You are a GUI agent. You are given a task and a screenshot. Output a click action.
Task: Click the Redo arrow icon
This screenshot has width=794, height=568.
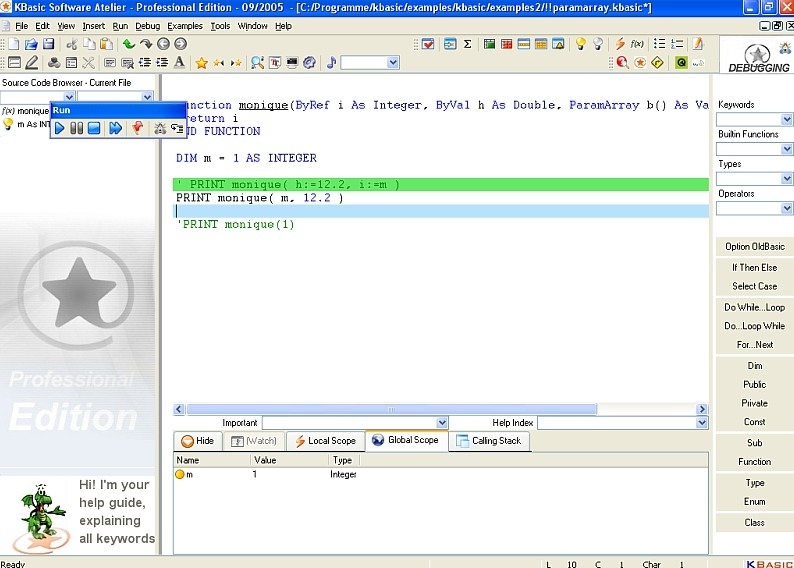pyautogui.click(x=146, y=44)
